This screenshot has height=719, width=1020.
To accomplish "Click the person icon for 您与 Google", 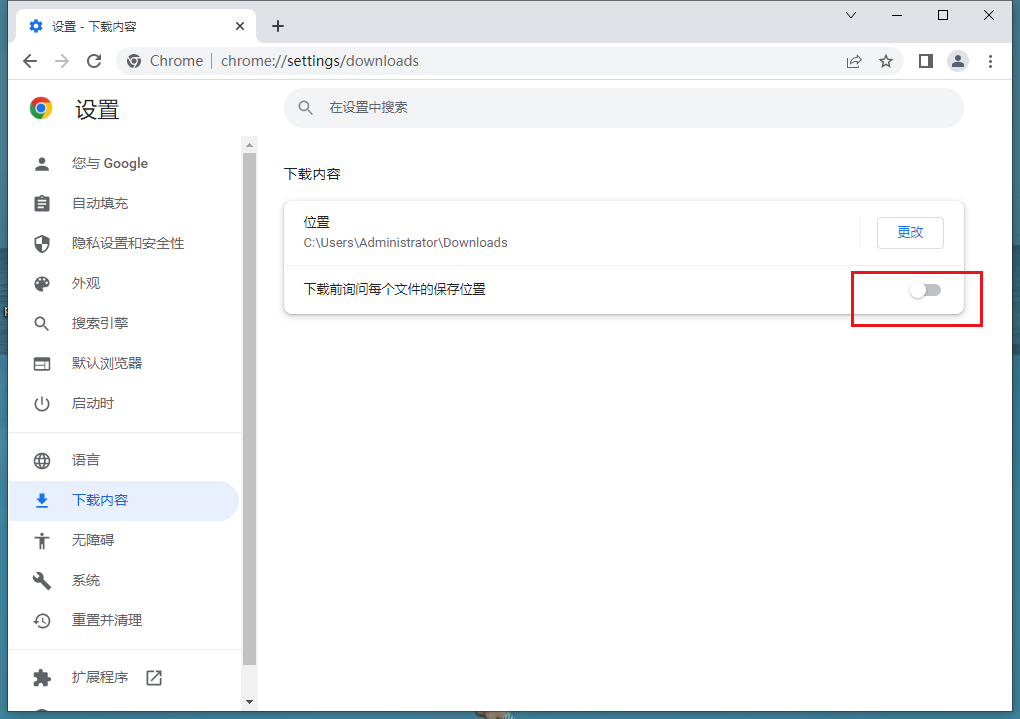I will 42,163.
